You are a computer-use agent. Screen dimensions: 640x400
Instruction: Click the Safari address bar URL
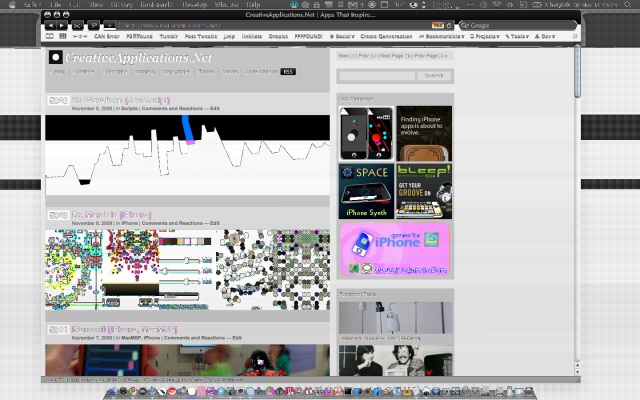172,25
